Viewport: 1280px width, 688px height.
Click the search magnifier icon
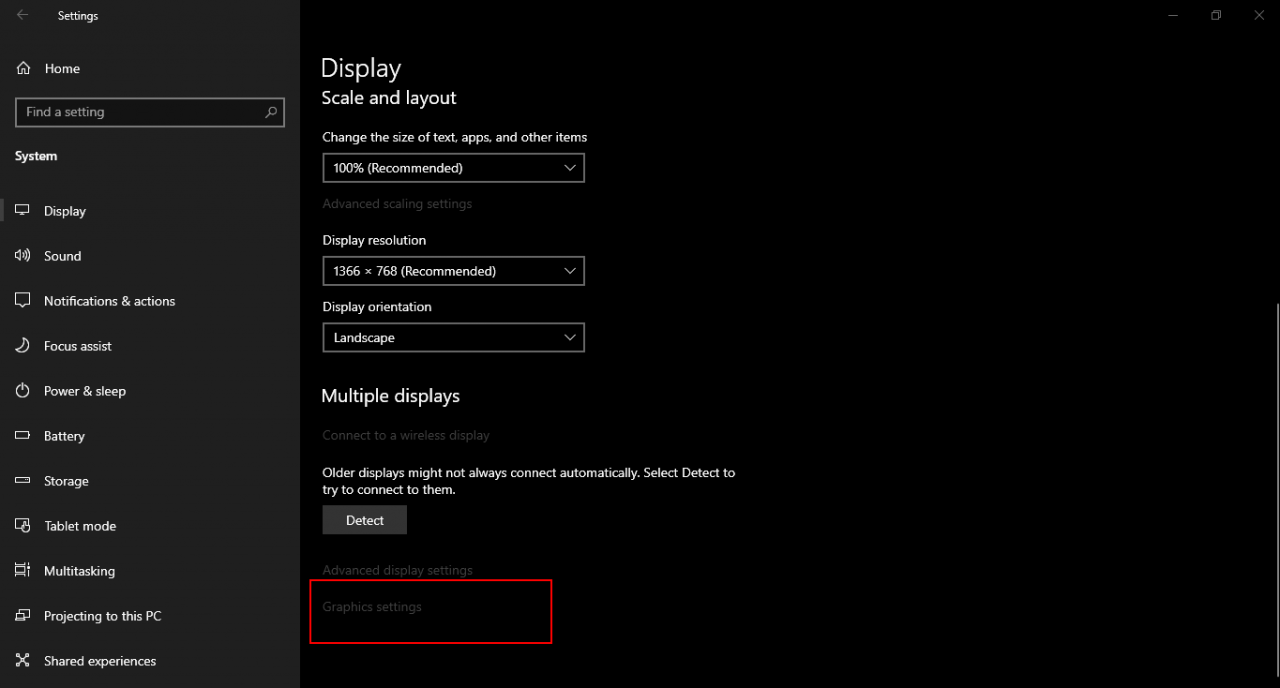[x=271, y=112]
